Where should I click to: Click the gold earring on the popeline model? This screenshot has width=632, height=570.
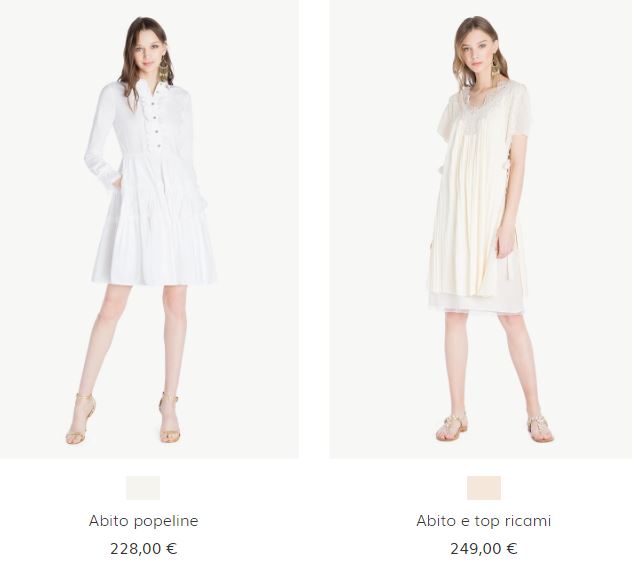tap(164, 69)
